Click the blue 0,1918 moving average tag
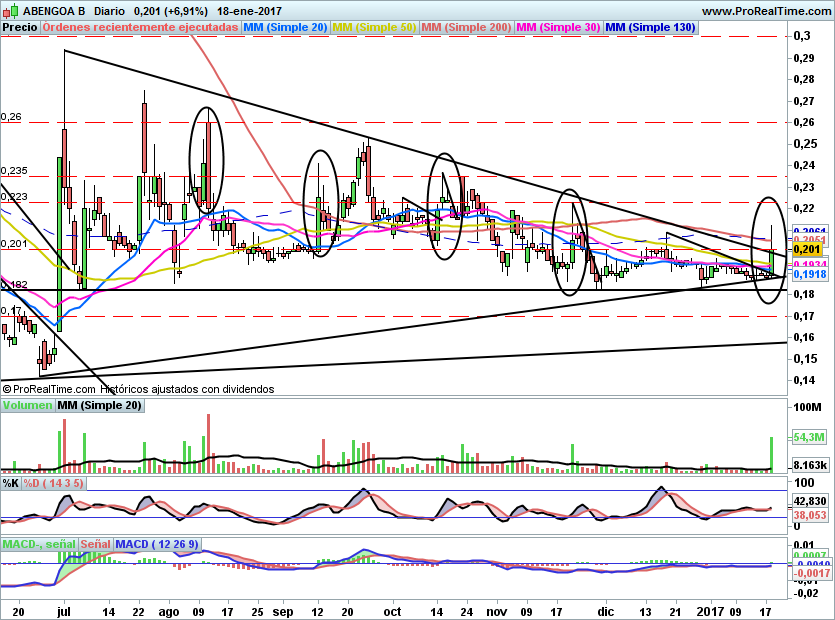835x620 pixels. 809,274
